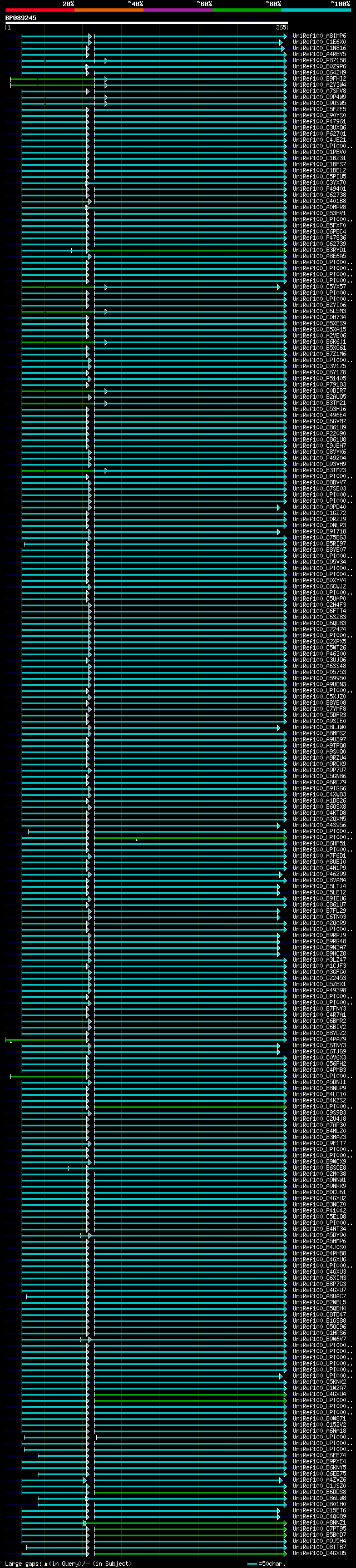The image size is (356, 1568).
Task: Select hit UniRef100_C1EGX0
Action: [319, 42]
